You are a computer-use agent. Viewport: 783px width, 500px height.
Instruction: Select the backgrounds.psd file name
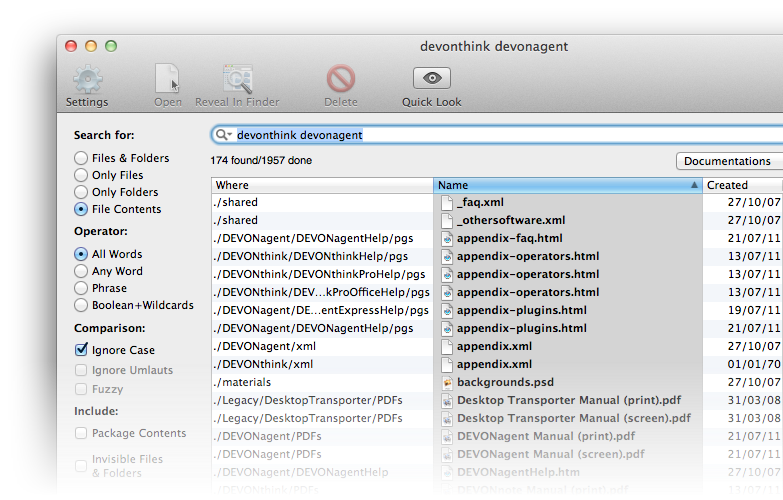tap(505, 382)
